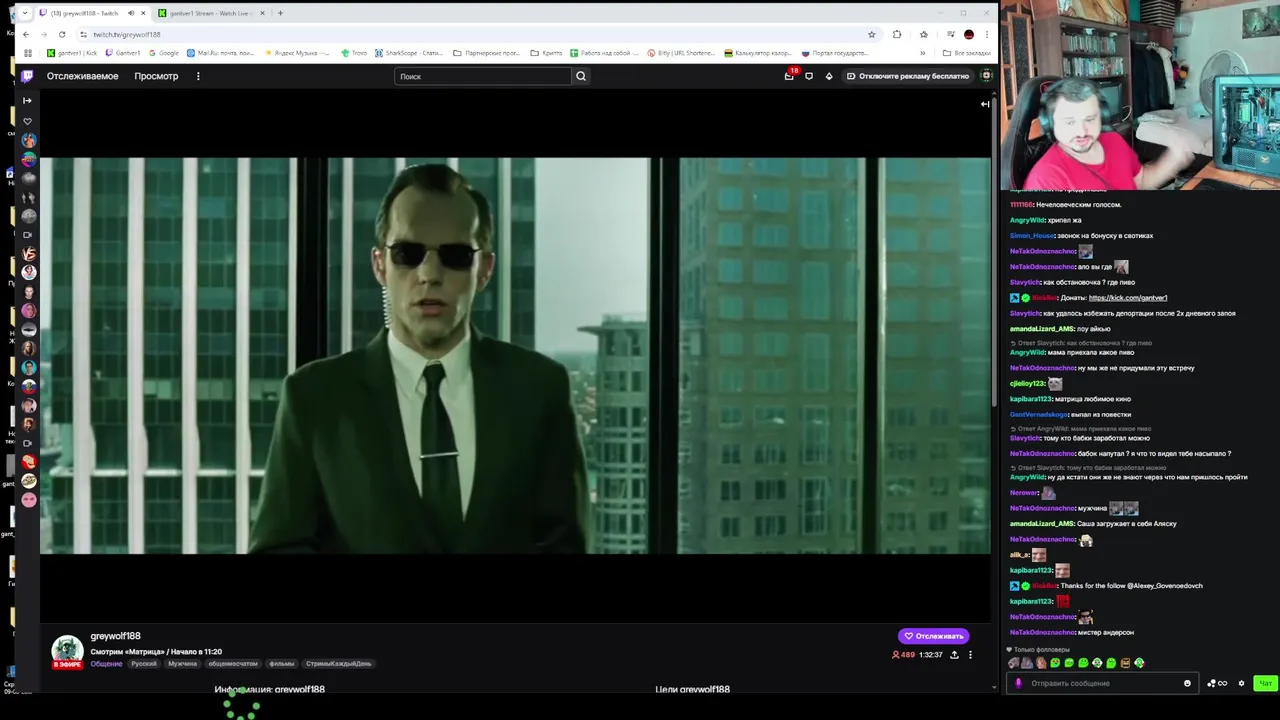Click the pink microphone icon in chat input
This screenshot has height=720, width=1280.
click(x=1019, y=684)
